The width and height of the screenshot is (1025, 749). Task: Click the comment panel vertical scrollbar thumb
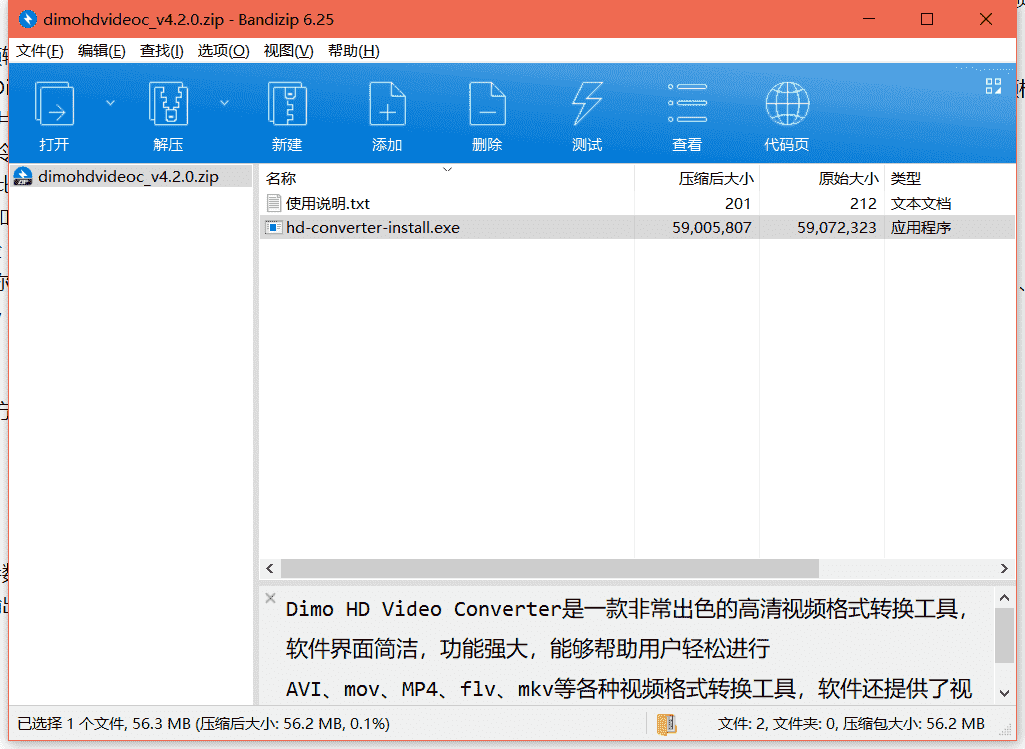click(1005, 635)
